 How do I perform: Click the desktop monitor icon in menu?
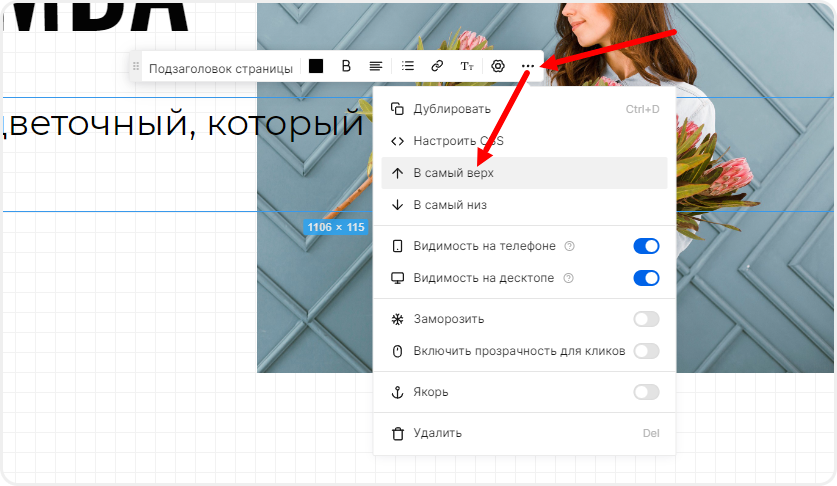[397, 278]
